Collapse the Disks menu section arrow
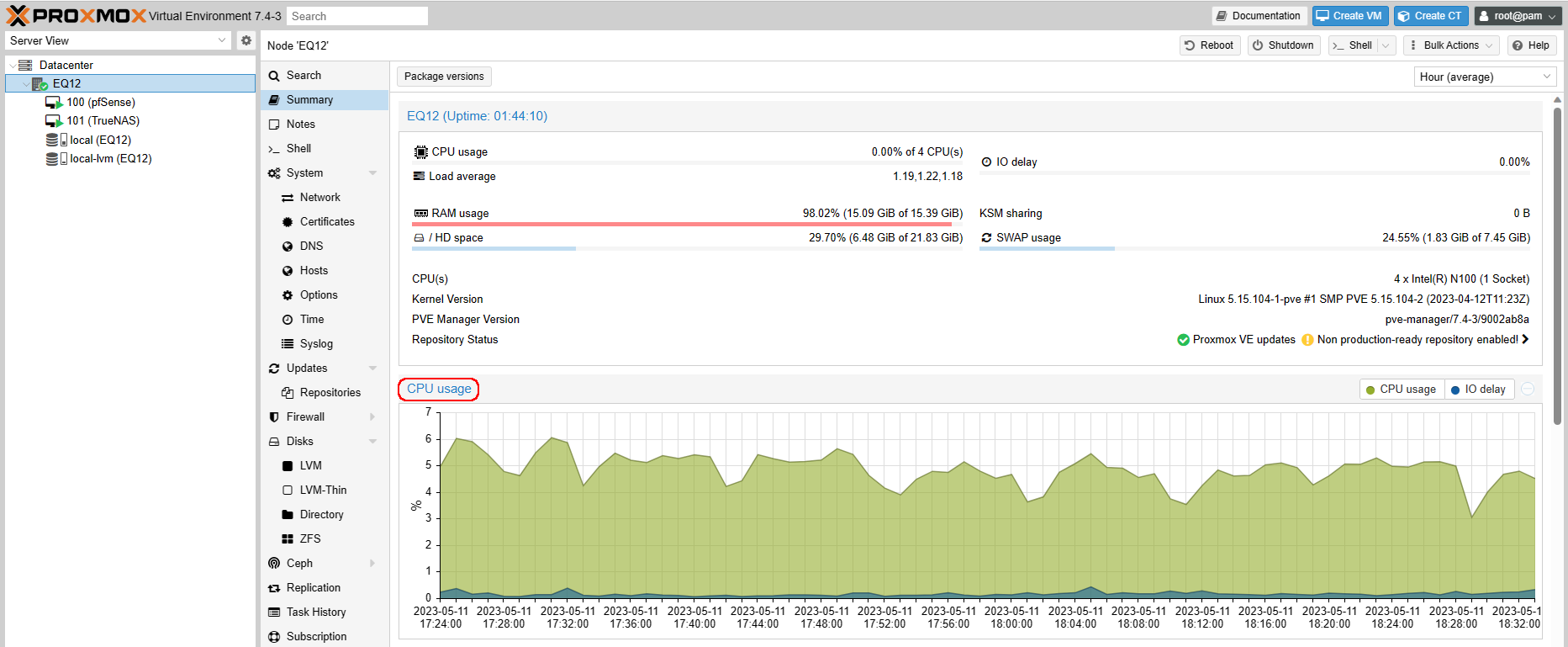Screen dimensions: 1568x647 [372, 442]
